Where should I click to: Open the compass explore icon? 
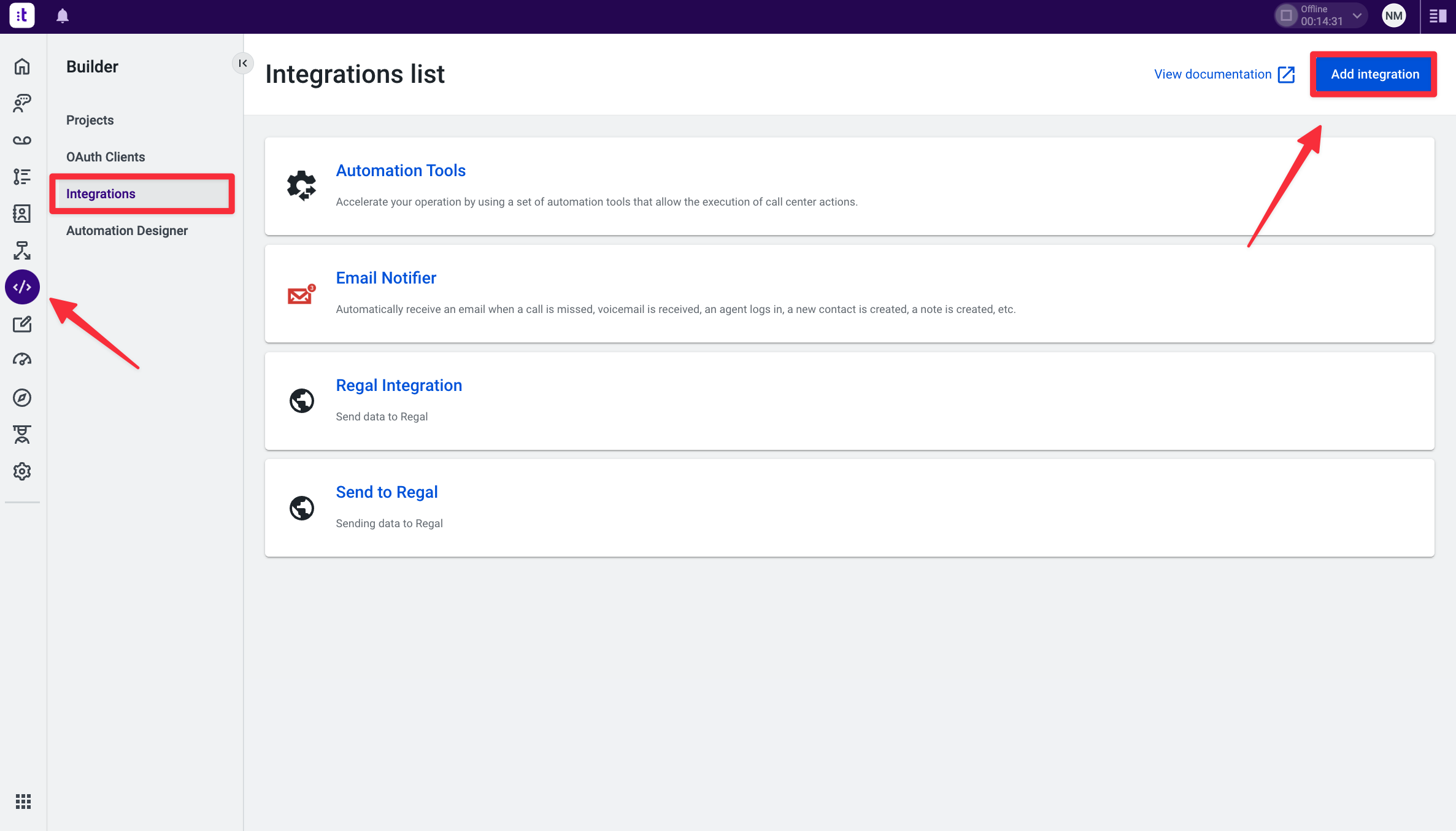pyautogui.click(x=22, y=398)
